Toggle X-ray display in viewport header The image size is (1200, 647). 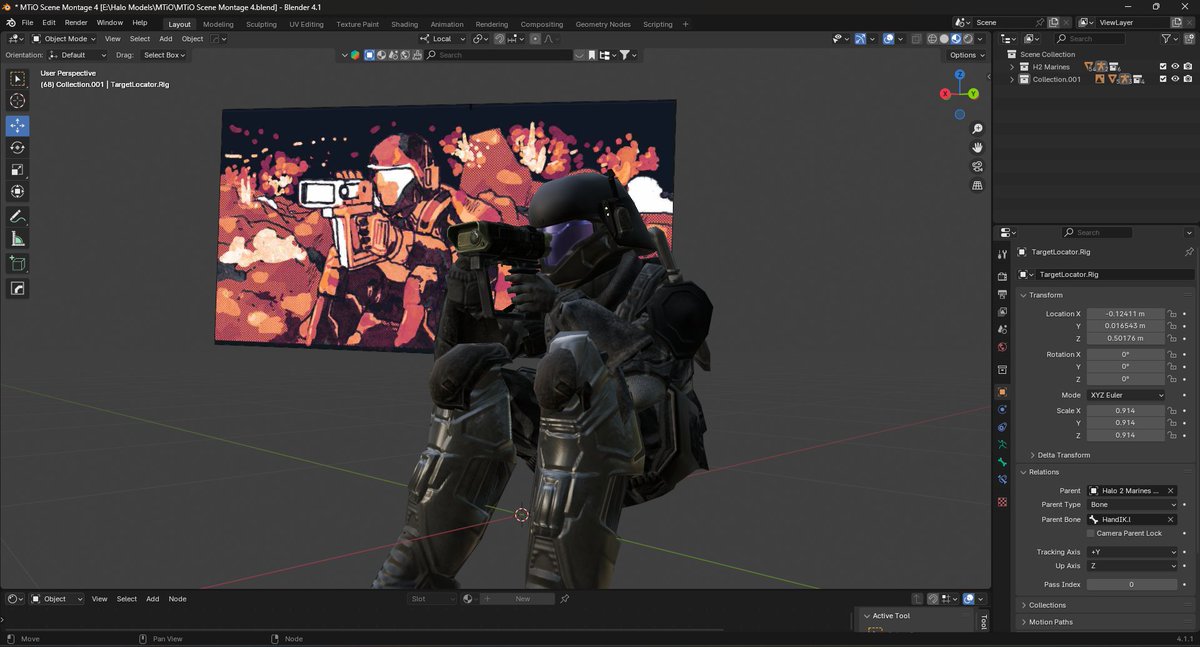coord(916,39)
